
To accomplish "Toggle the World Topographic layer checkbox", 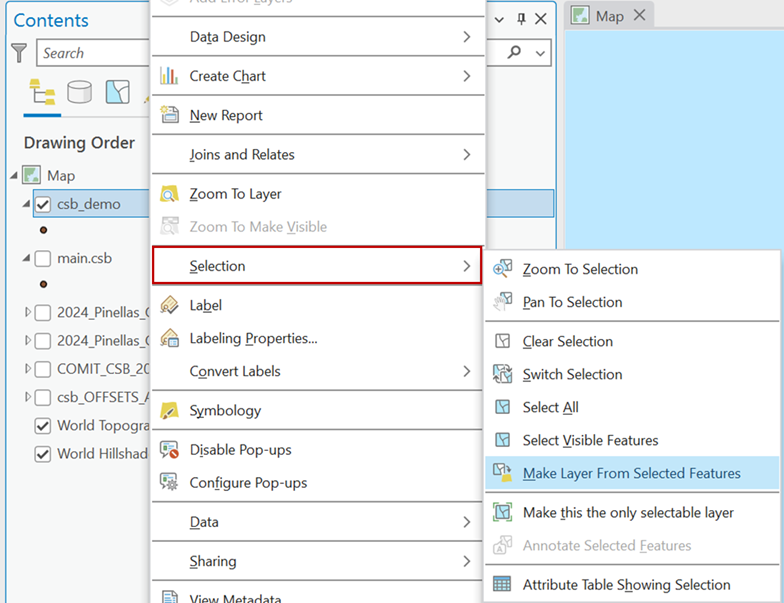I will pyautogui.click(x=43, y=425).
